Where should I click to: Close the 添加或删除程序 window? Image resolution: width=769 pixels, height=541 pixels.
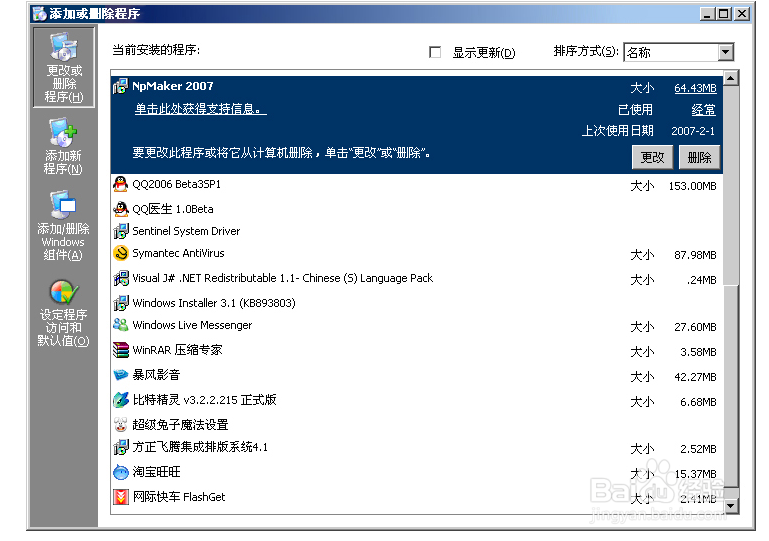pos(742,14)
